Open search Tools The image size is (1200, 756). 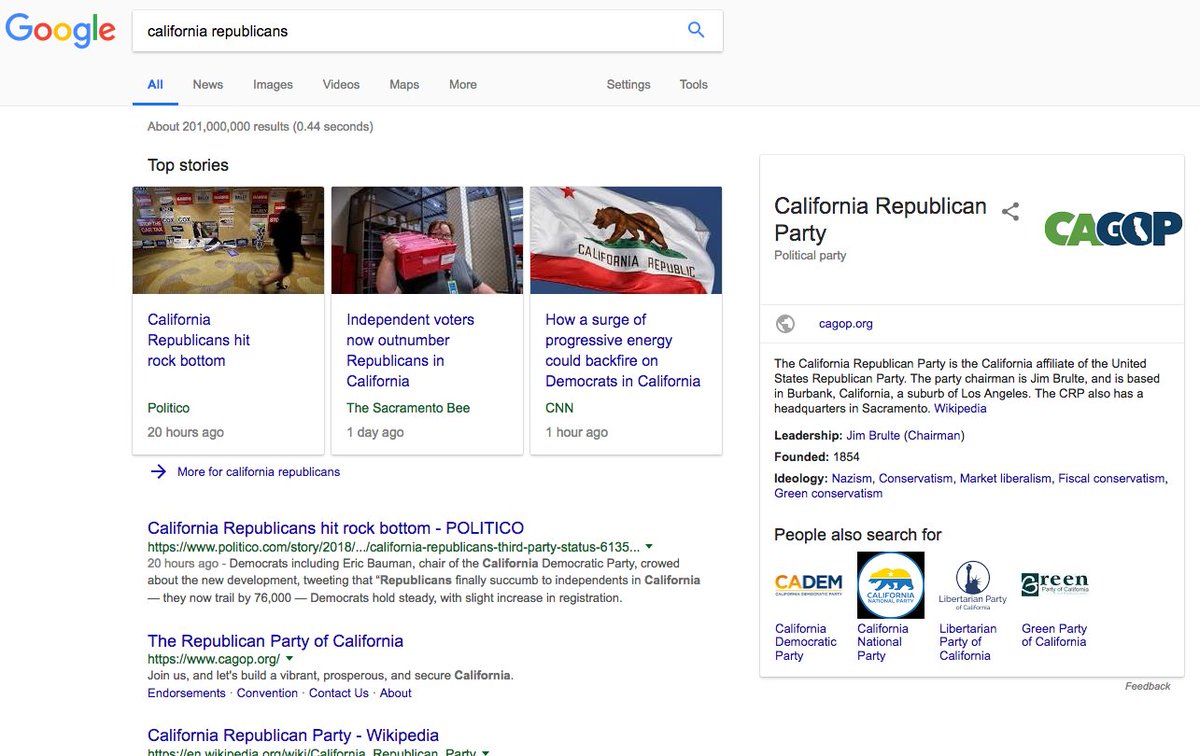point(694,85)
